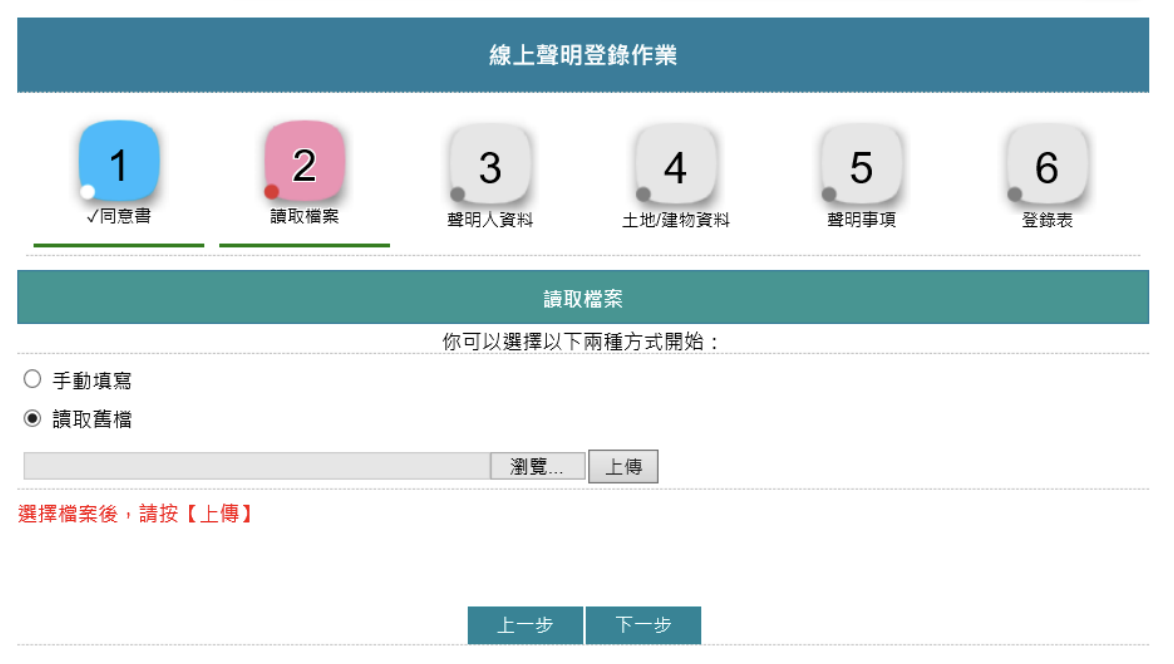1174x664 pixels.
Task: Click the pink step 2 icon
Action: click(x=304, y=163)
